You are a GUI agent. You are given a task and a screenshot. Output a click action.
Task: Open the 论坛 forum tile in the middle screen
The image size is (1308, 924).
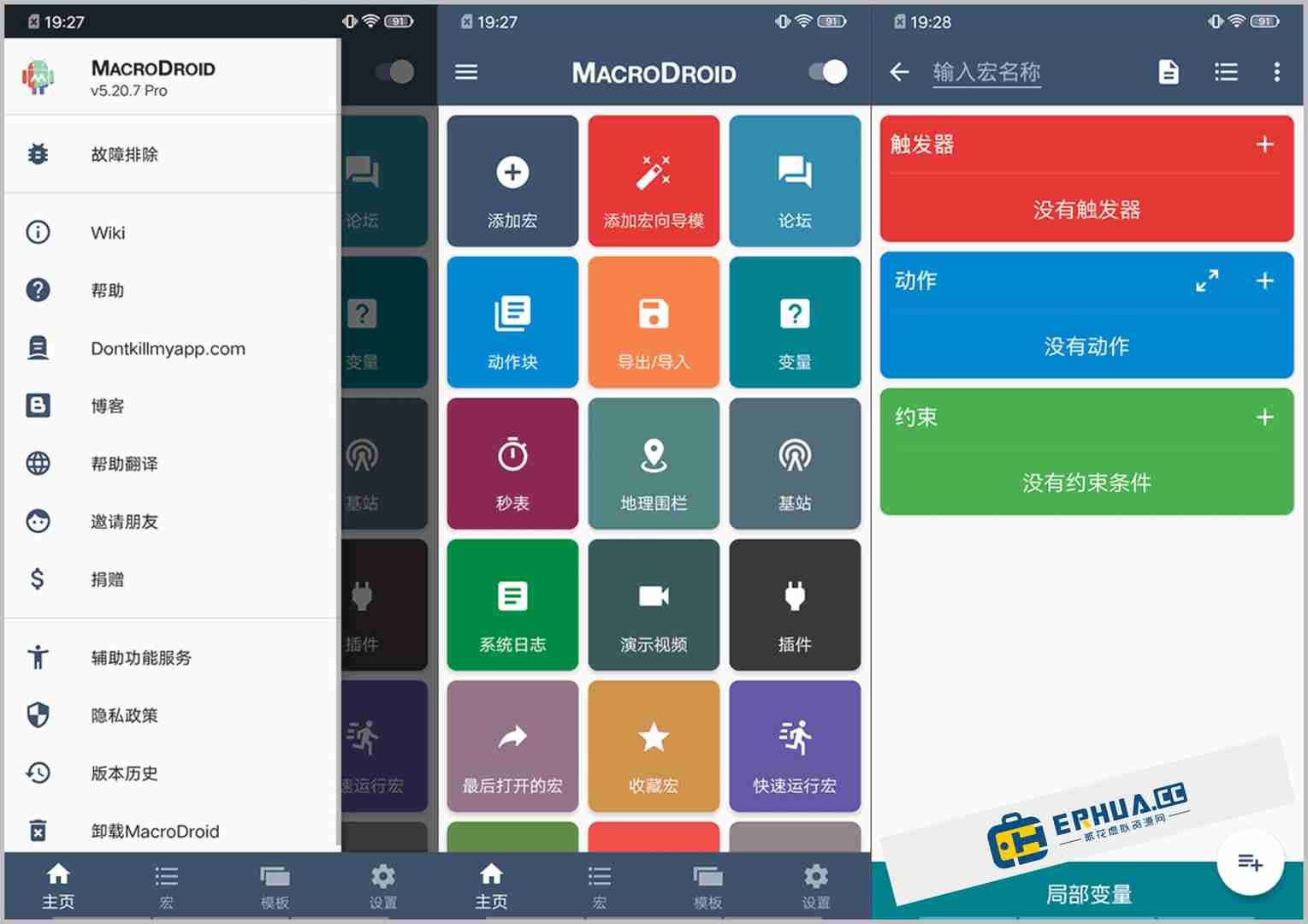pos(795,181)
